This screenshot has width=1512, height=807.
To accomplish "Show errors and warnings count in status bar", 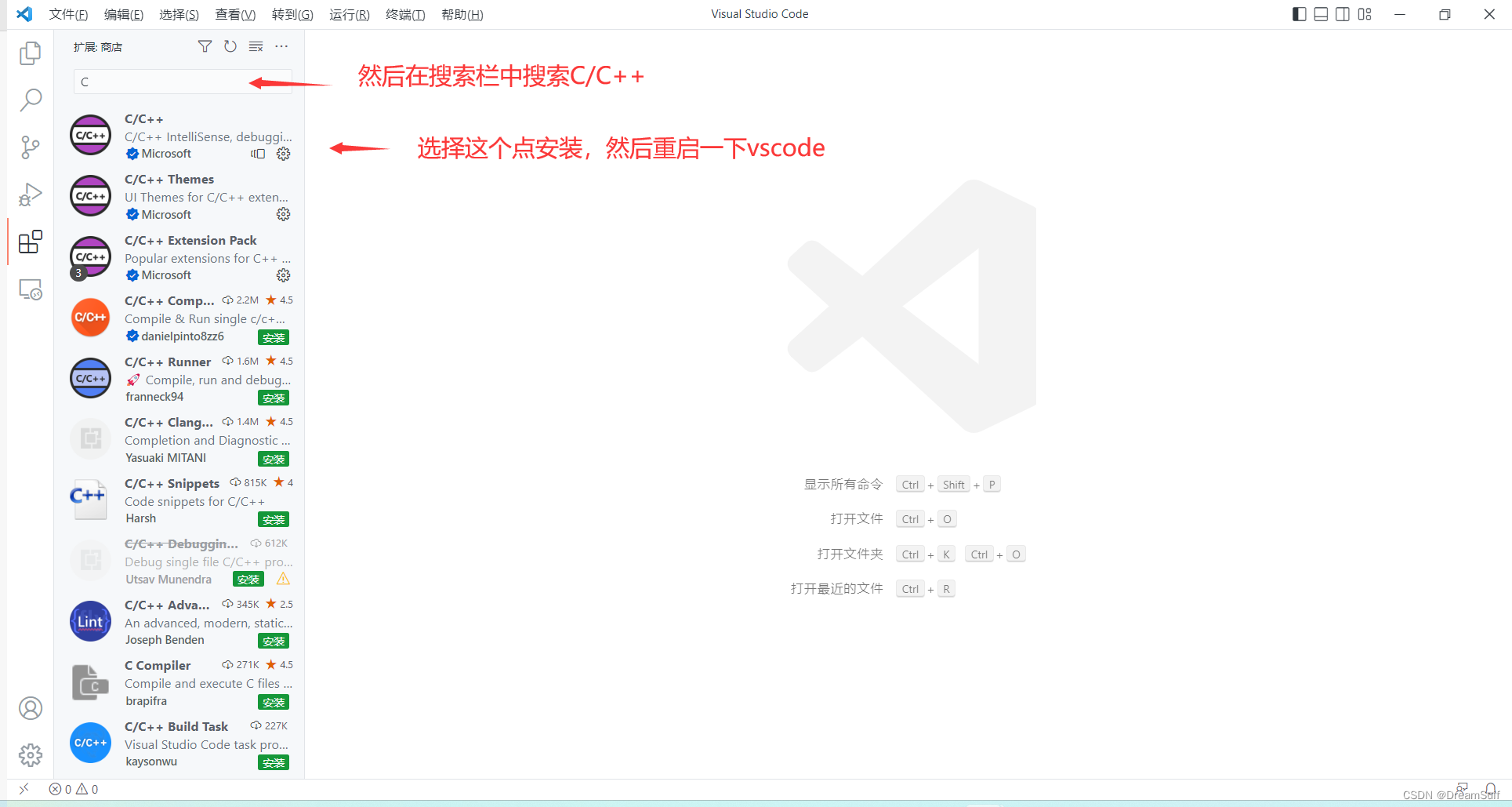I will 74,789.
